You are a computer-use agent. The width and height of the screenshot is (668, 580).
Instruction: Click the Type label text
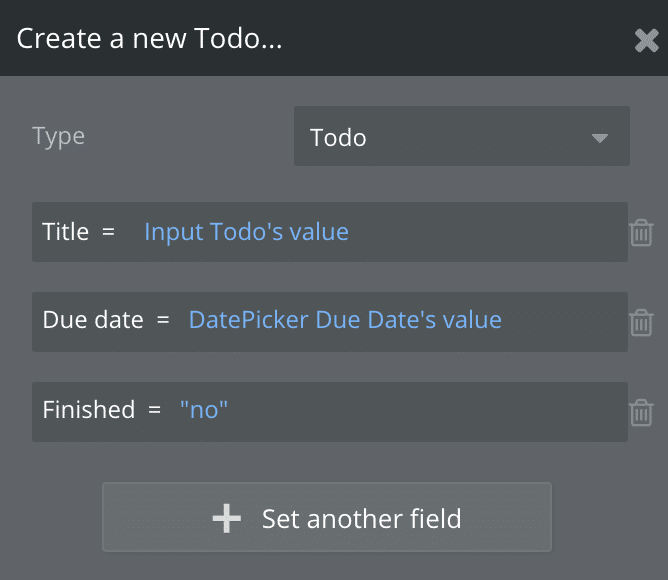pos(59,136)
